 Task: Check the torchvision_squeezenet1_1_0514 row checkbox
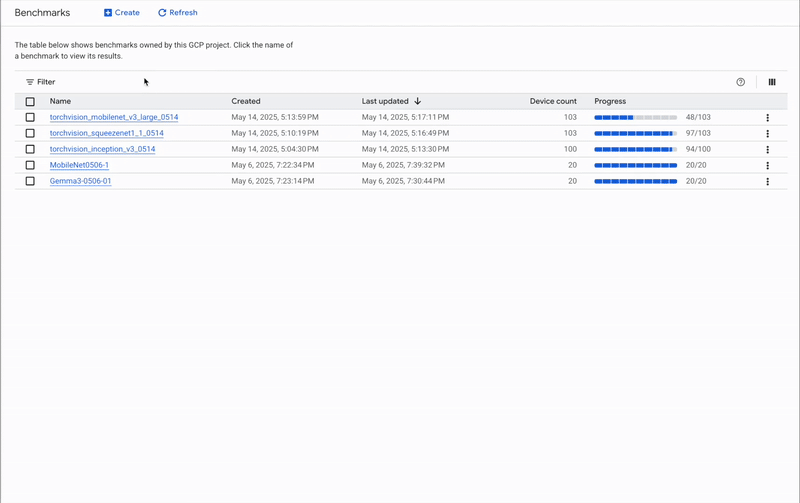tap(30, 133)
